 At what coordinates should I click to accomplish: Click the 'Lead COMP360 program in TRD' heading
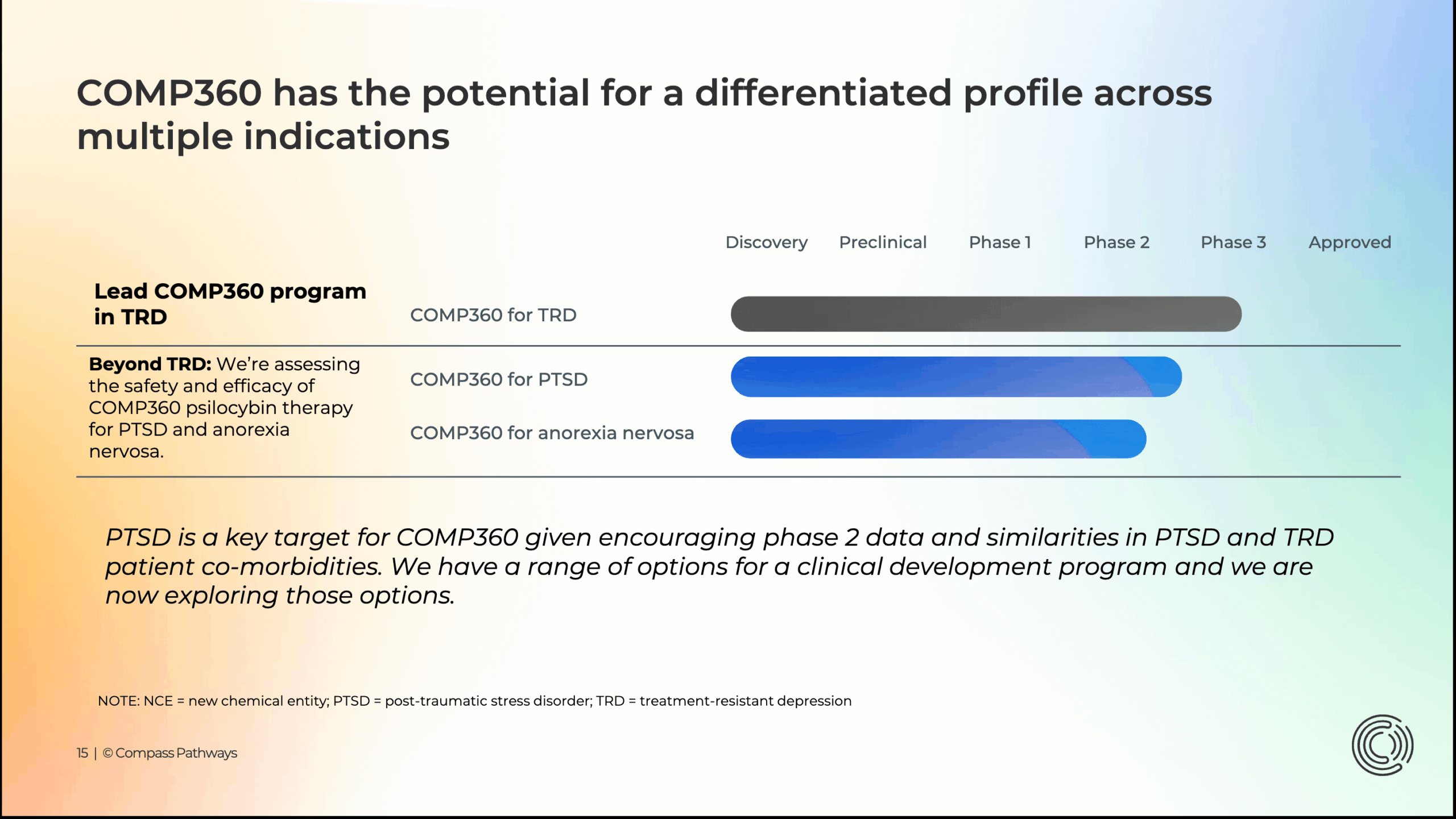point(230,304)
